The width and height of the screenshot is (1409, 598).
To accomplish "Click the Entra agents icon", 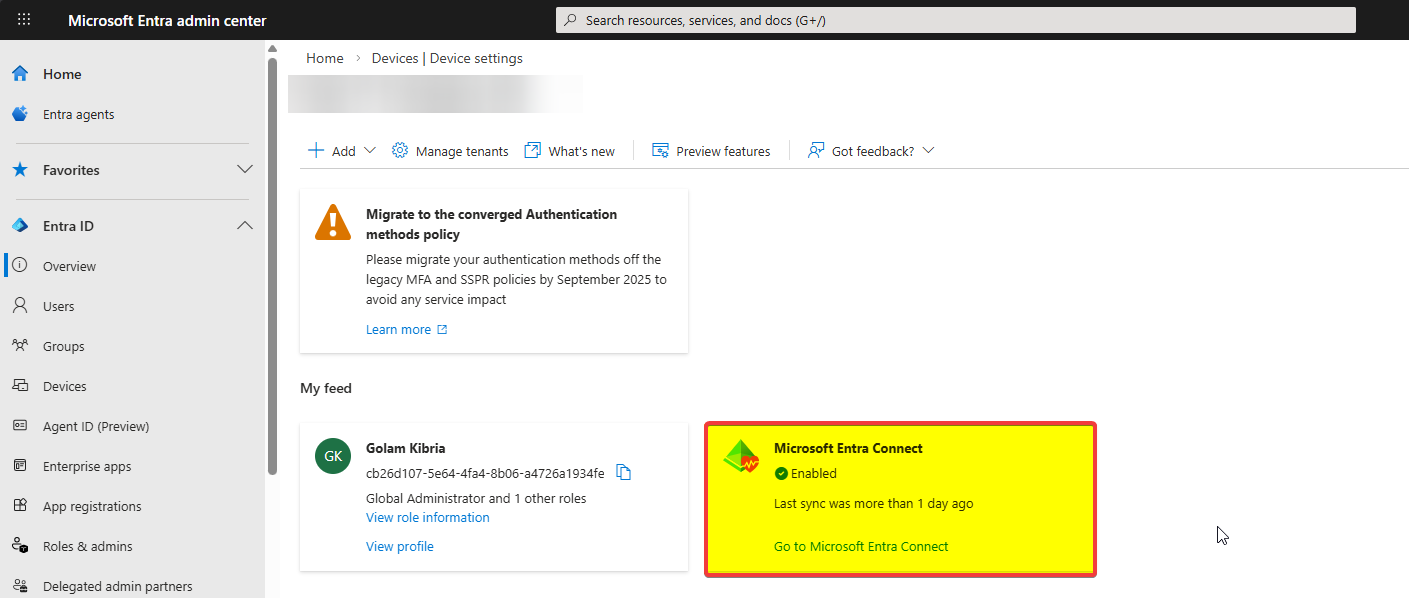I will [20, 114].
